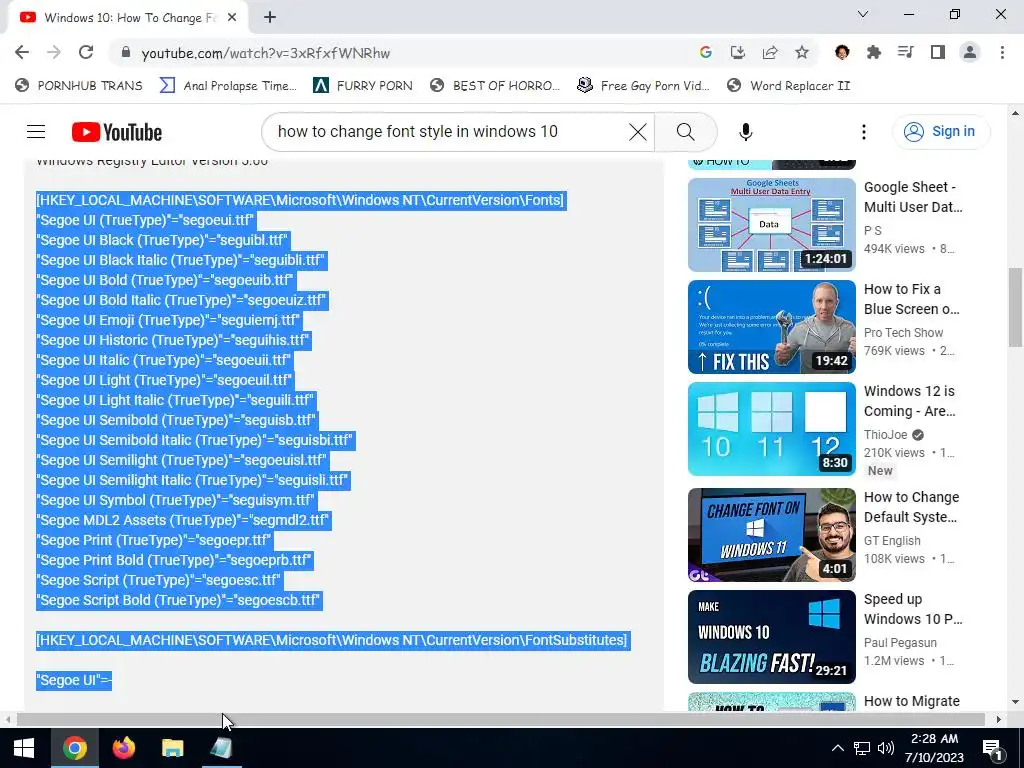Click the browser Back arrow

click(22, 52)
